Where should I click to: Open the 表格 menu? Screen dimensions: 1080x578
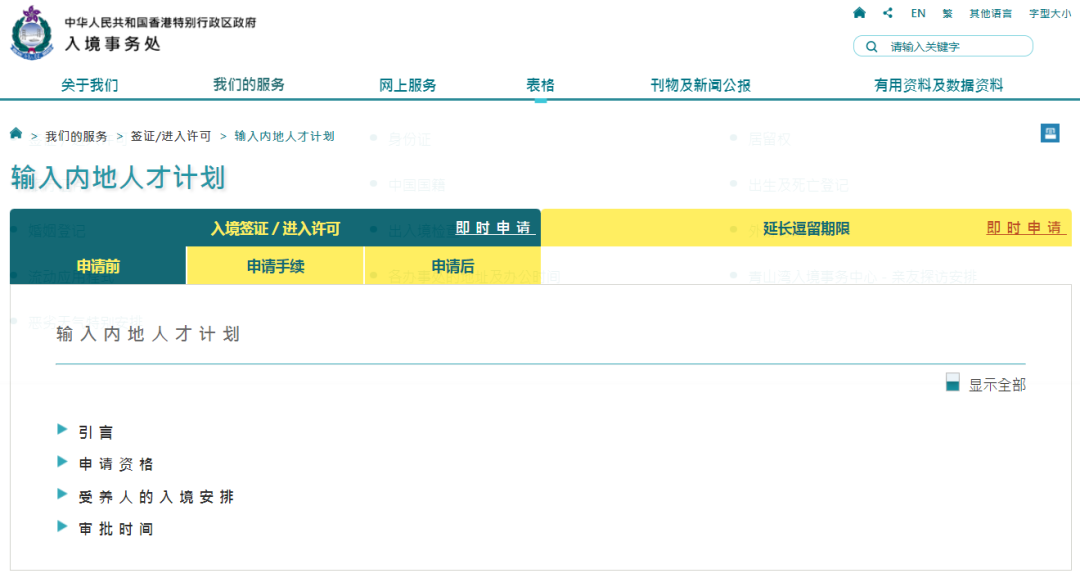coord(540,85)
